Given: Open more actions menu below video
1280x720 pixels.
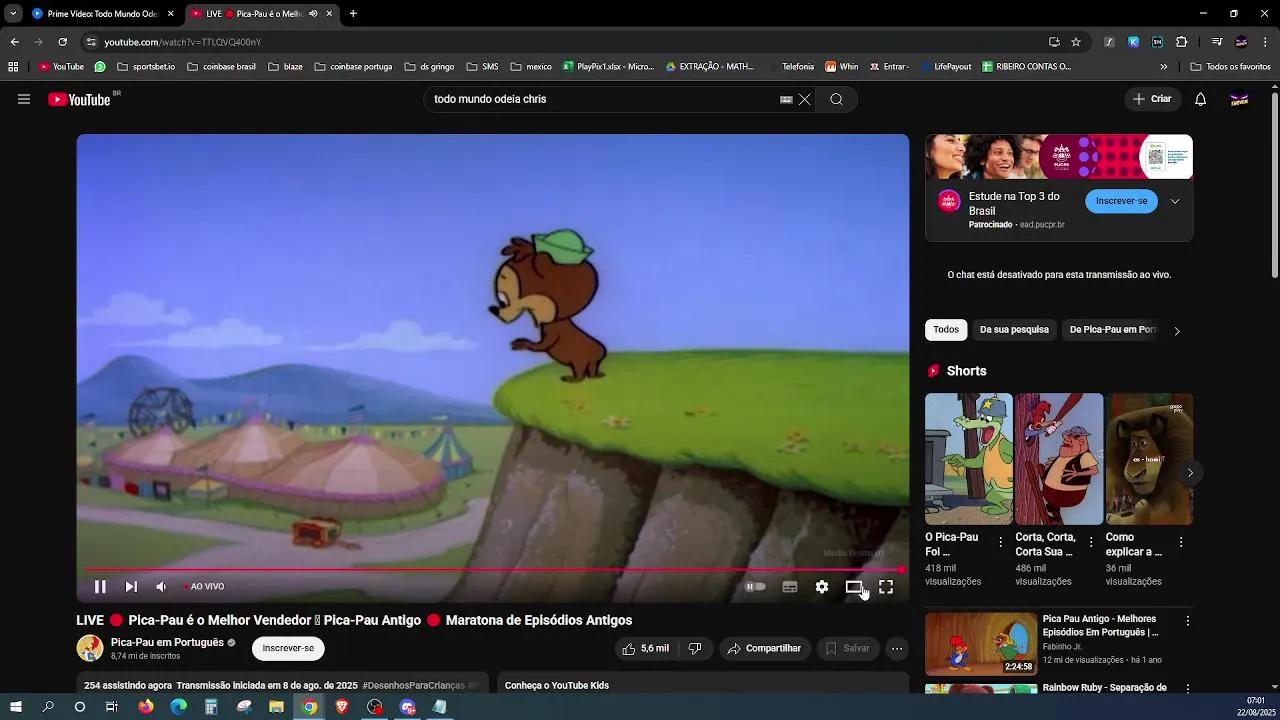Looking at the screenshot, I should (897, 648).
